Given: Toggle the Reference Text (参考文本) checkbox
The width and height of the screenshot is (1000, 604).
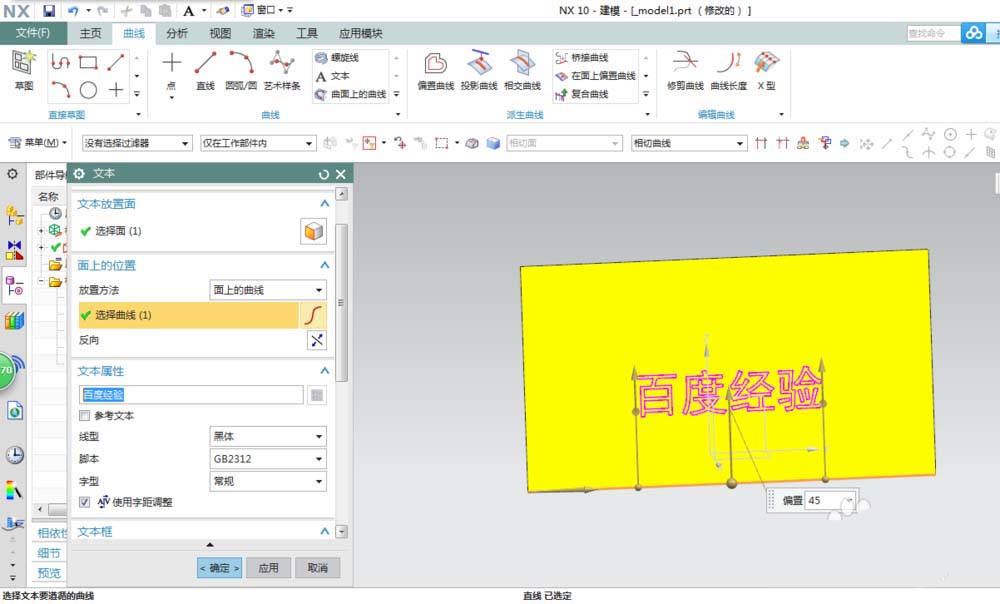Looking at the screenshot, I should [84, 416].
